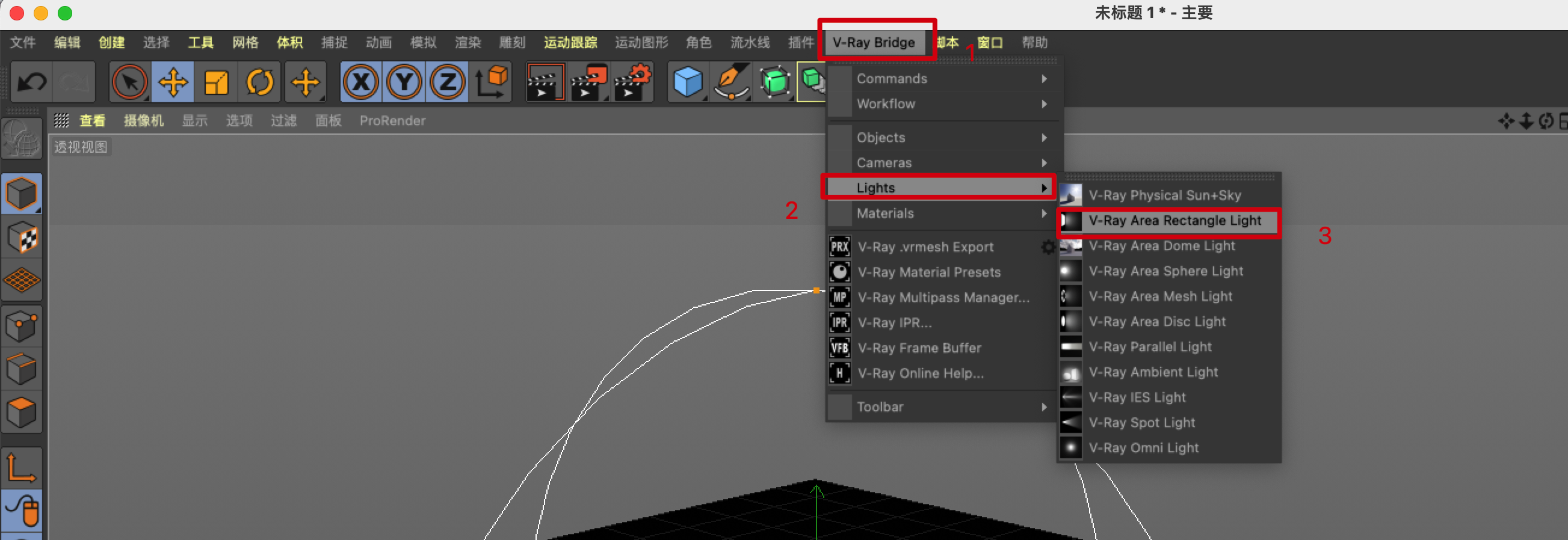The width and height of the screenshot is (1568, 540).
Task: Click viewport zoom arrow icon
Action: coord(1526,121)
